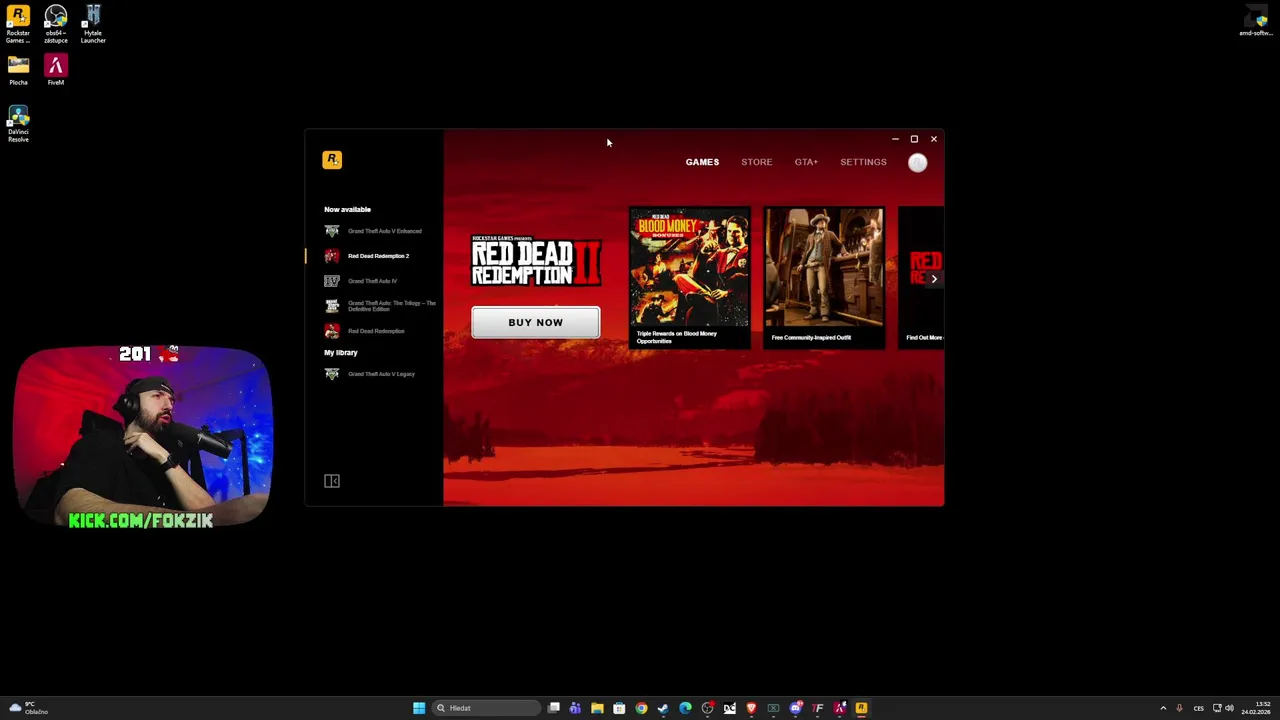Click the Red Dead Redemption game icon
The image size is (1280, 720).
332,331
